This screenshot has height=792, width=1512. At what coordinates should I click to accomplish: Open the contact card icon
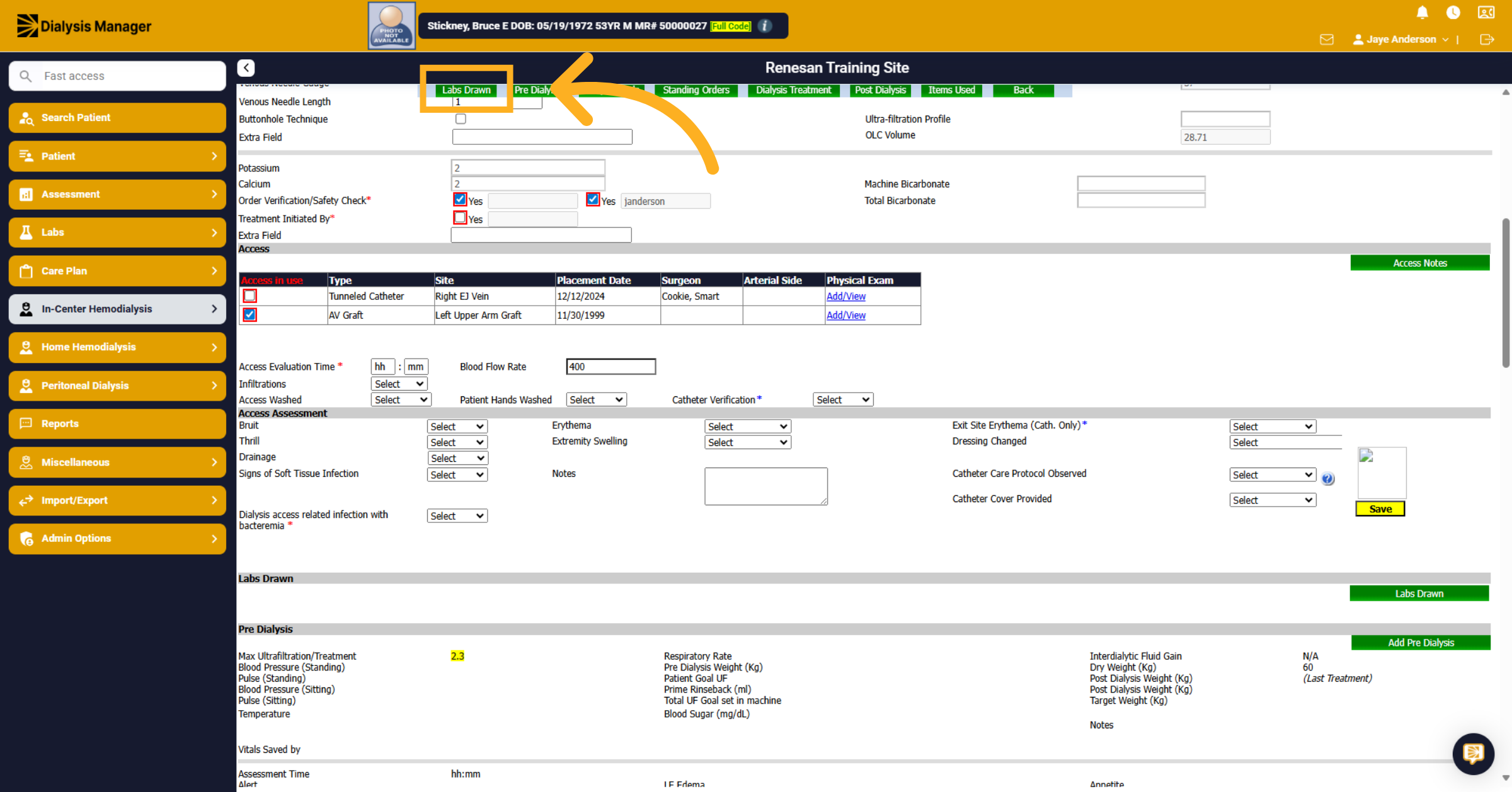pos(1486,13)
